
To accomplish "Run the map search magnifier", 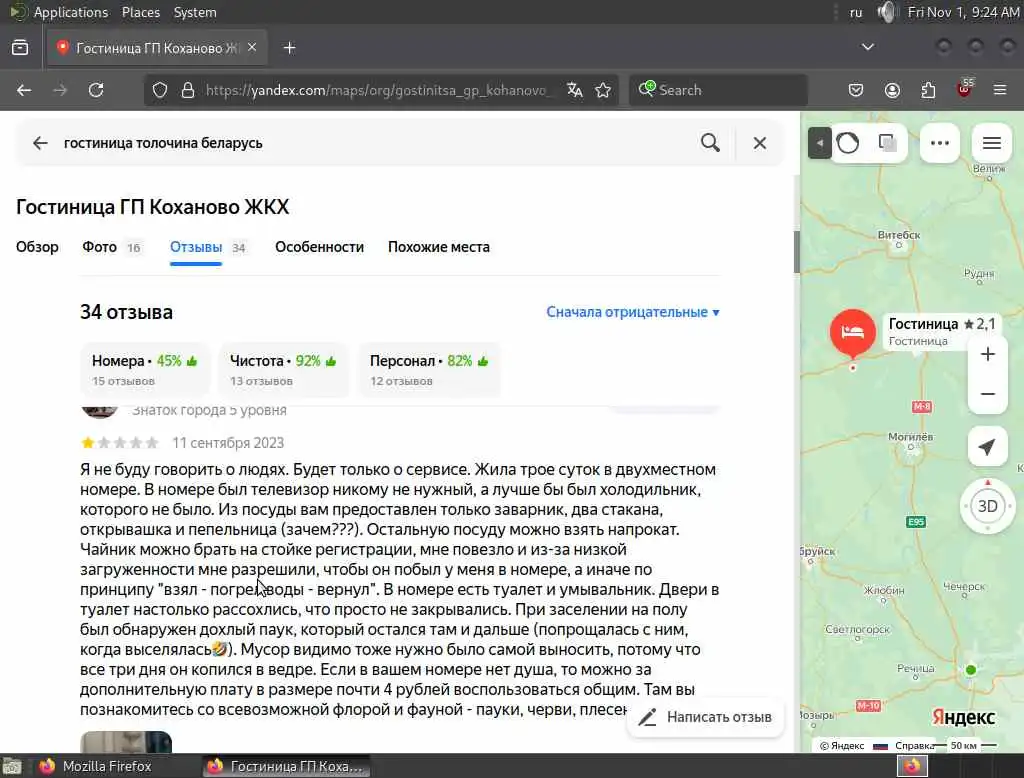I will tap(711, 143).
